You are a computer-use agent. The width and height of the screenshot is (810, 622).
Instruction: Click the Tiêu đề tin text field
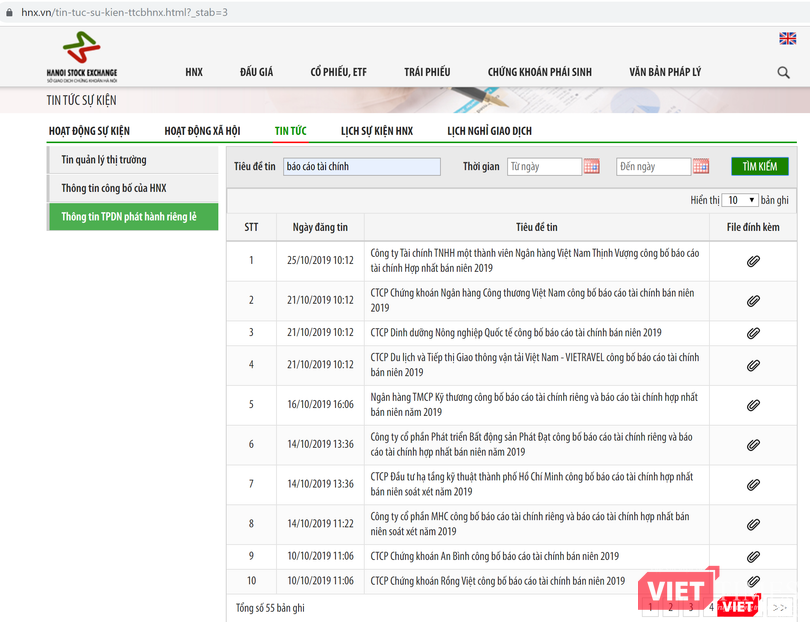pos(361,167)
